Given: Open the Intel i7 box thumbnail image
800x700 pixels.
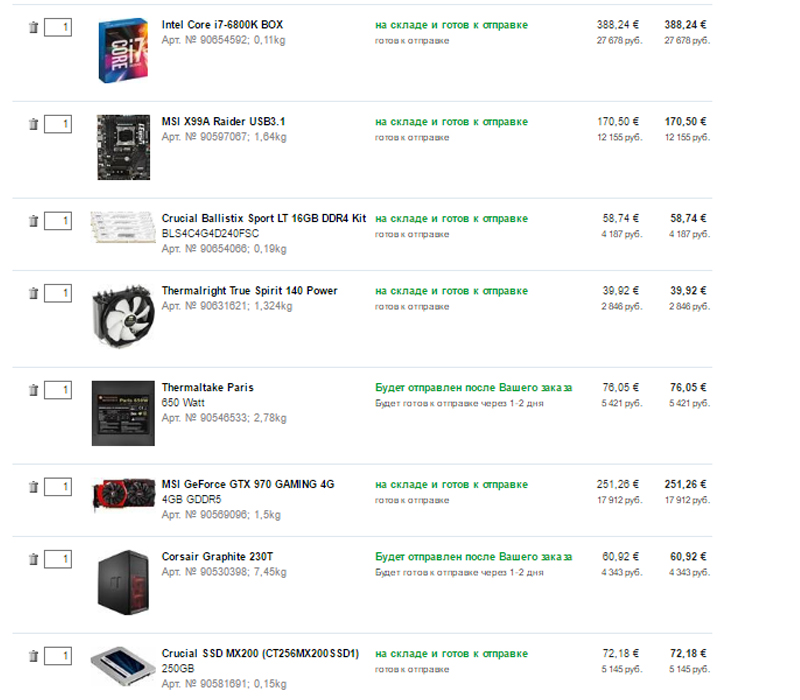Looking at the screenshot, I should coord(123,51).
